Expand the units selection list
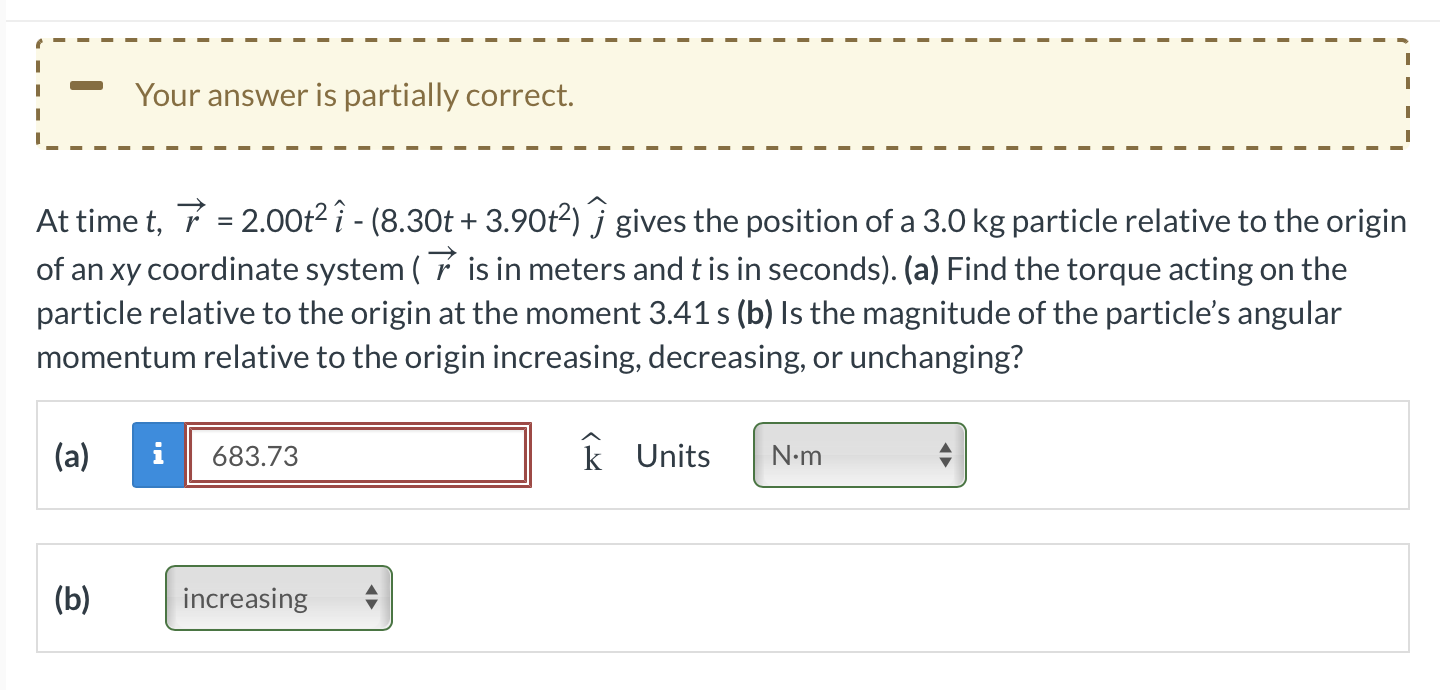This screenshot has width=1440, height=690. [860, 455]
